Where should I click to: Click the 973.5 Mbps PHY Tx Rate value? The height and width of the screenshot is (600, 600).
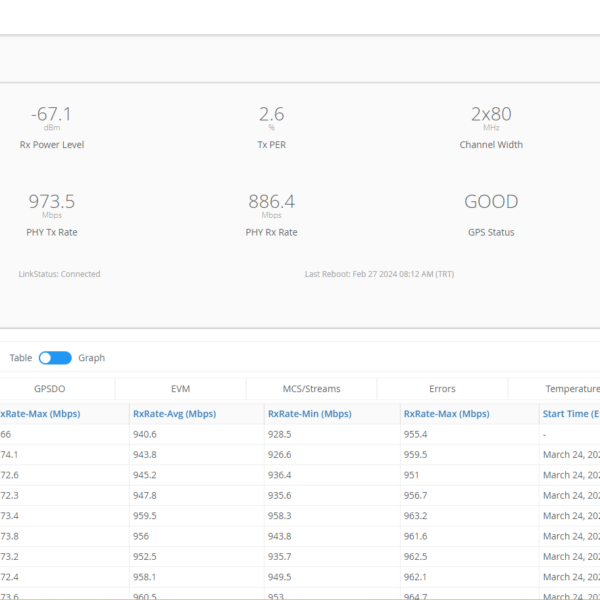click(x=51, y=202)
